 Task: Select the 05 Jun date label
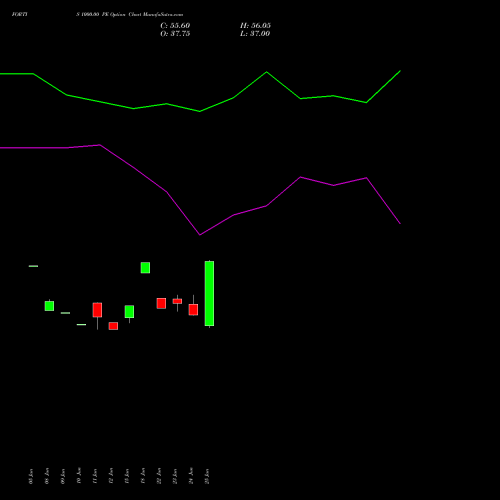coord(31,476)
